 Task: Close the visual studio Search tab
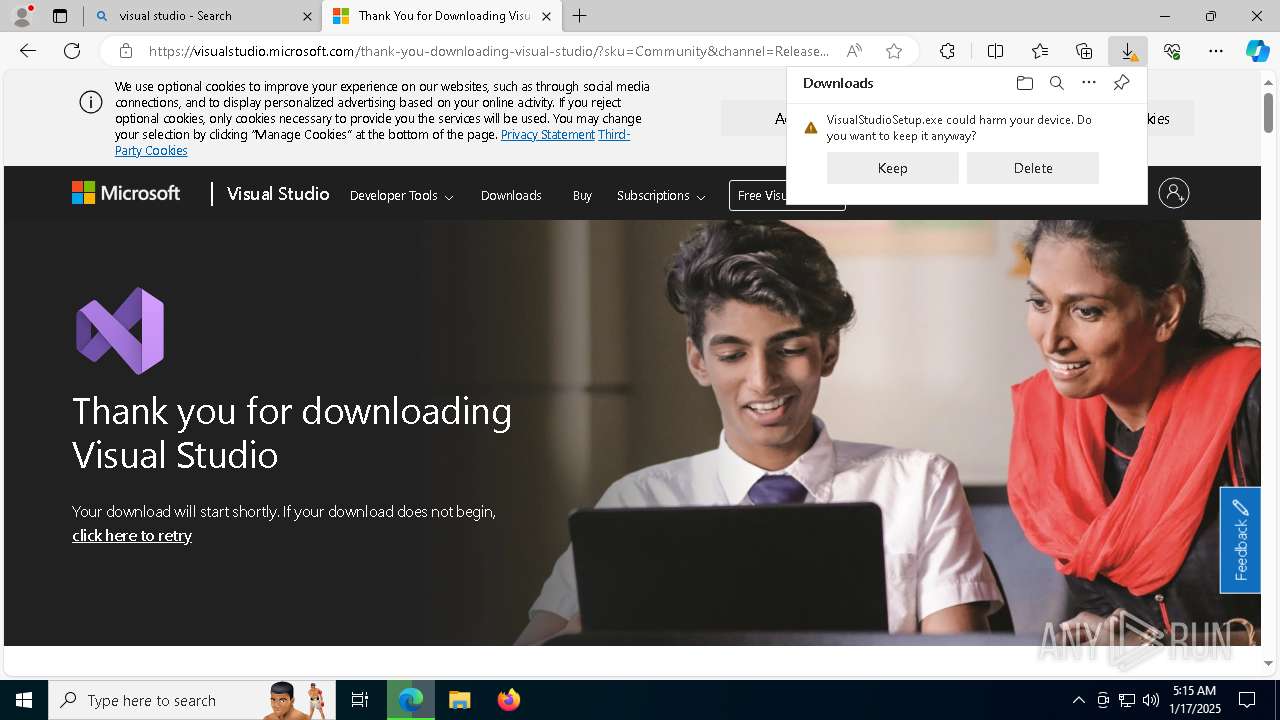point(307,16)
